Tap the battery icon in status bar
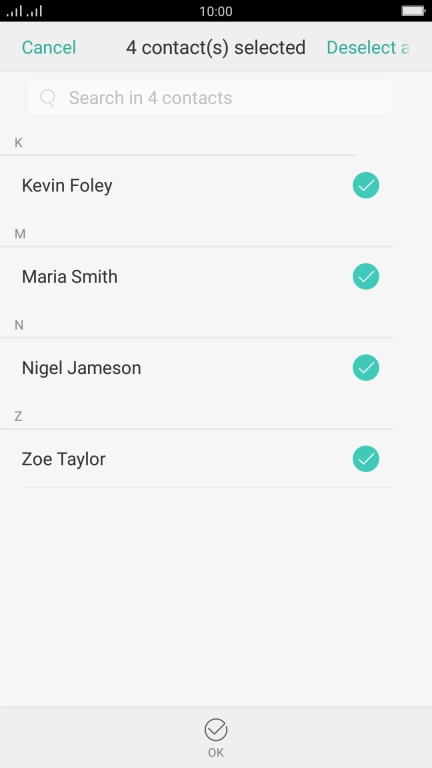 [413, 11]
